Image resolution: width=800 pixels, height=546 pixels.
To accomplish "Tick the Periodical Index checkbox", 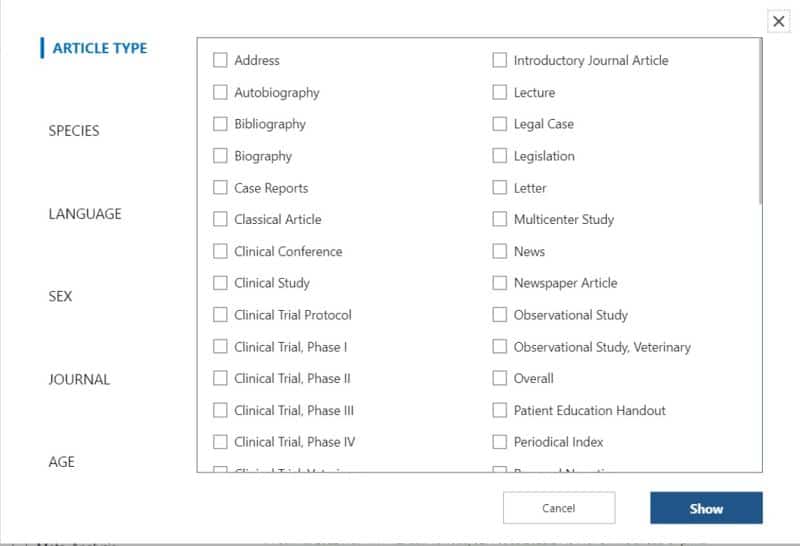I will coord(500,442).
